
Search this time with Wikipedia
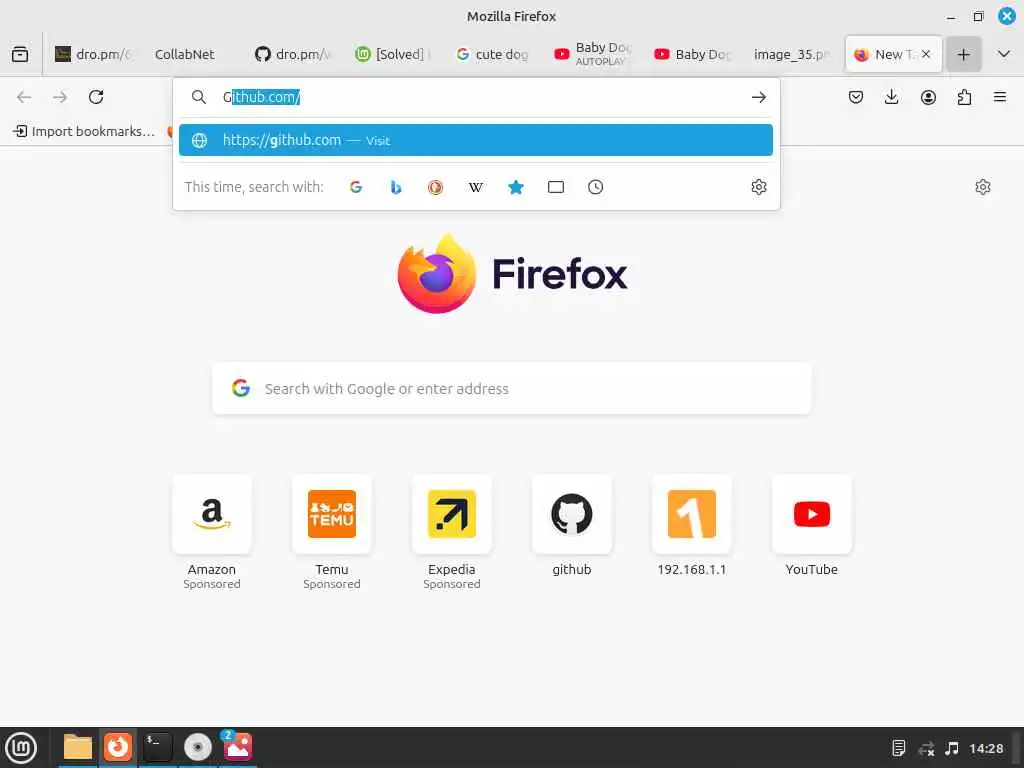(x=476, y=187)
